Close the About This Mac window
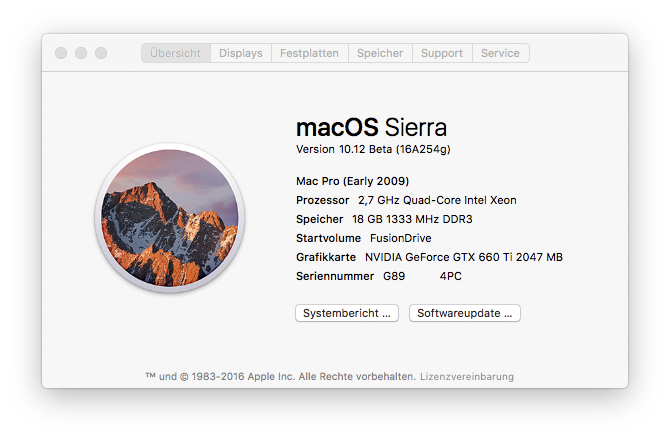 click(x=61, y=53)
